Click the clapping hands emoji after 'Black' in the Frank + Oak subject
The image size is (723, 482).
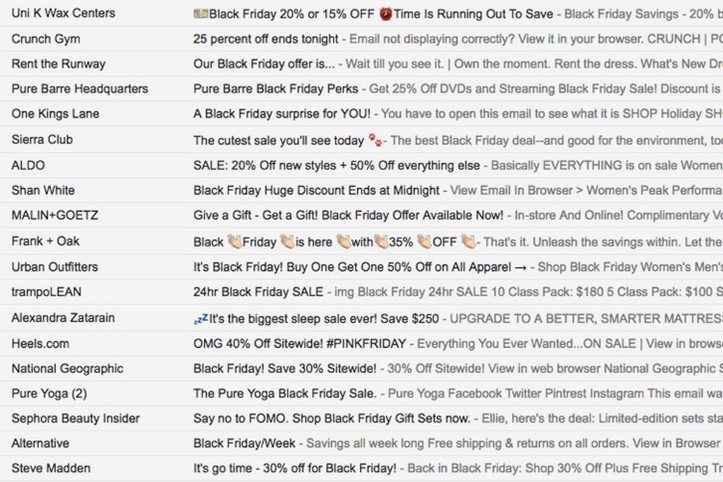point(234,241)
